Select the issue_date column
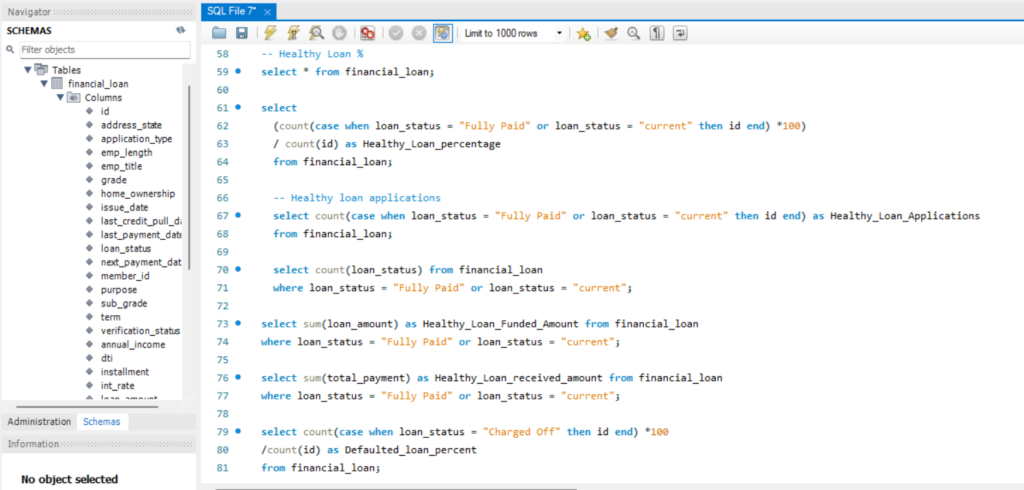 [125, 207]
